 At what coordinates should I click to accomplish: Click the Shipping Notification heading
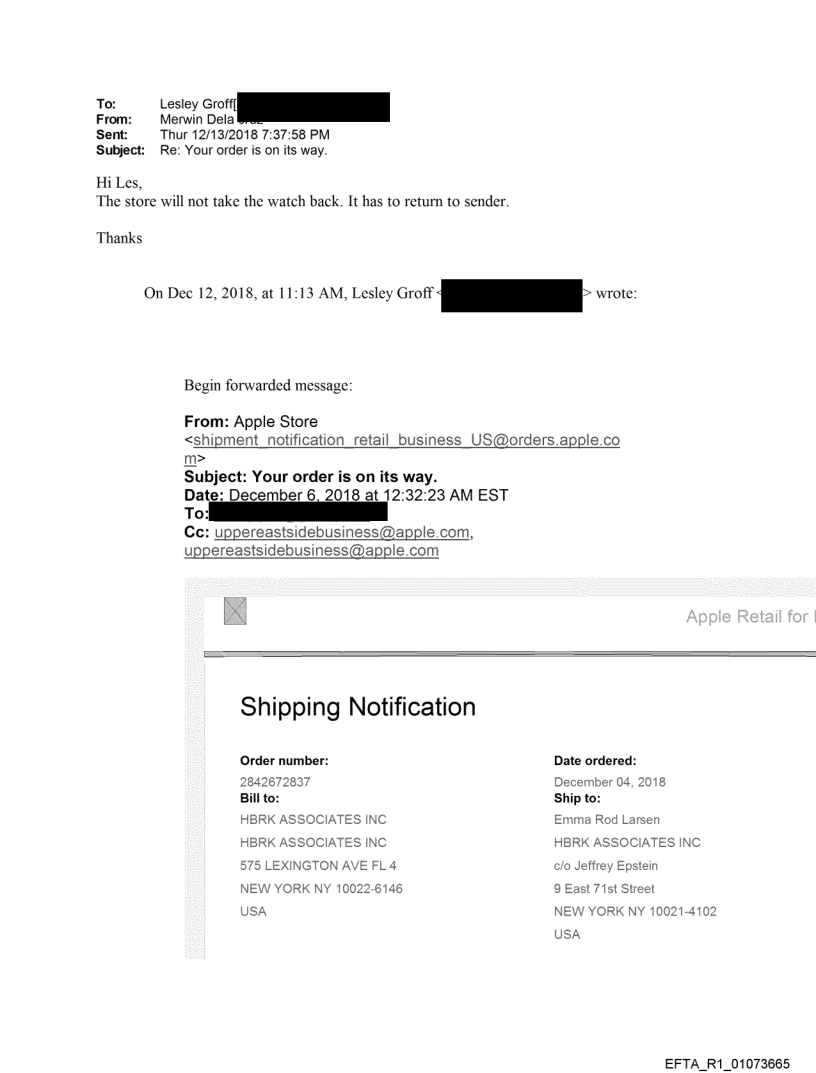point(358,707)
